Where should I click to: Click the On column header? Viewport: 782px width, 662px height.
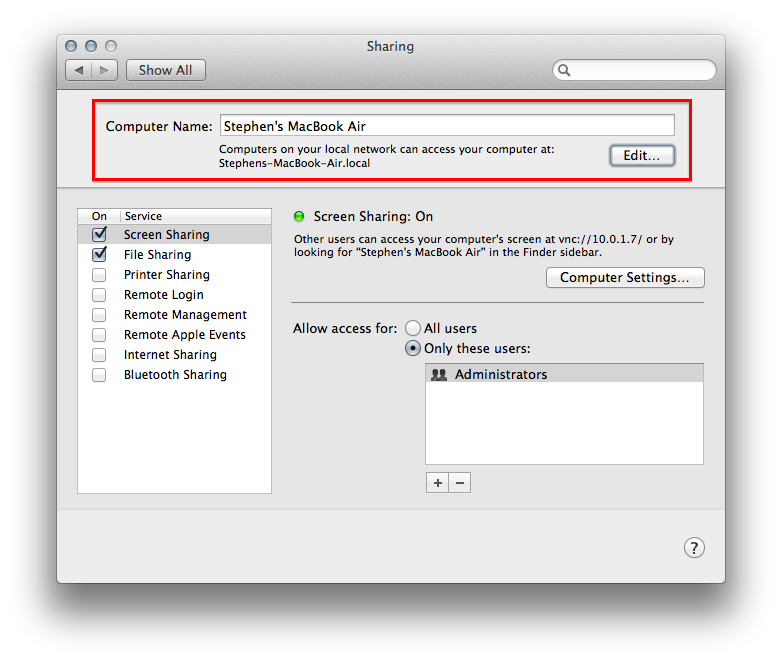99,216
